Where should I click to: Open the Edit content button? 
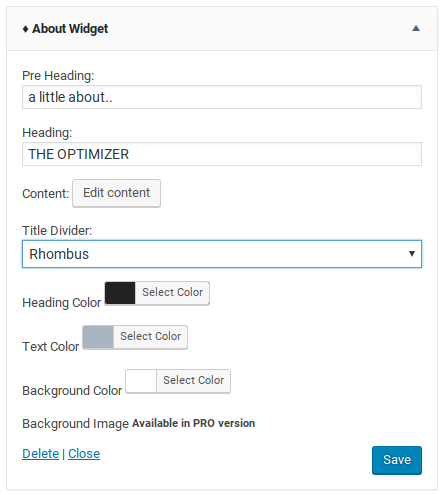116,193
